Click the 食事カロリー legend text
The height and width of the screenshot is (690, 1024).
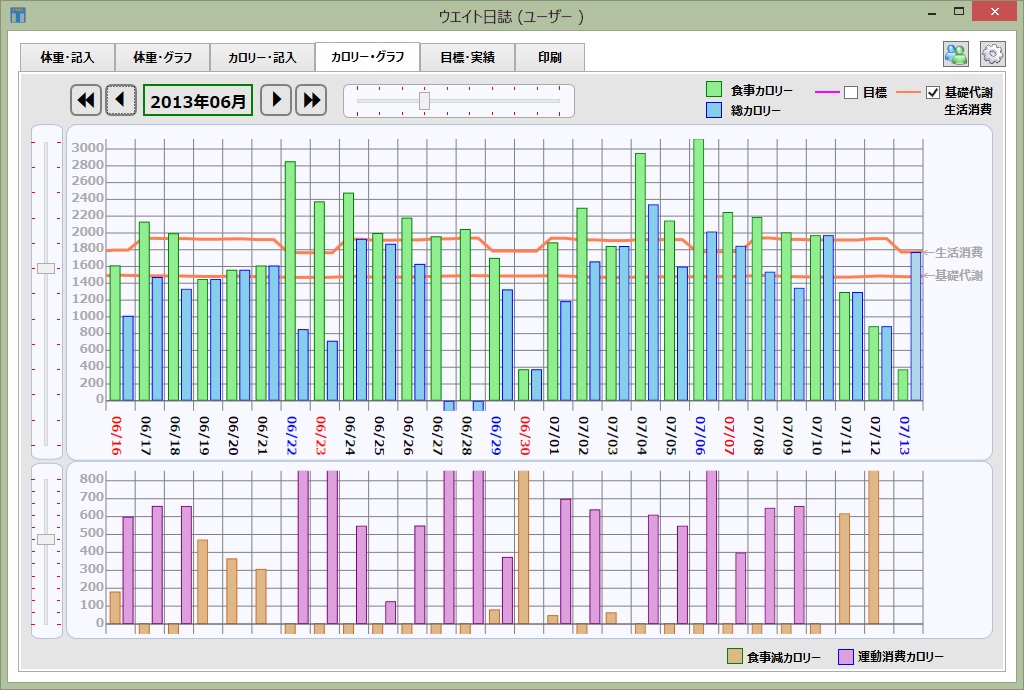point(761,90)
